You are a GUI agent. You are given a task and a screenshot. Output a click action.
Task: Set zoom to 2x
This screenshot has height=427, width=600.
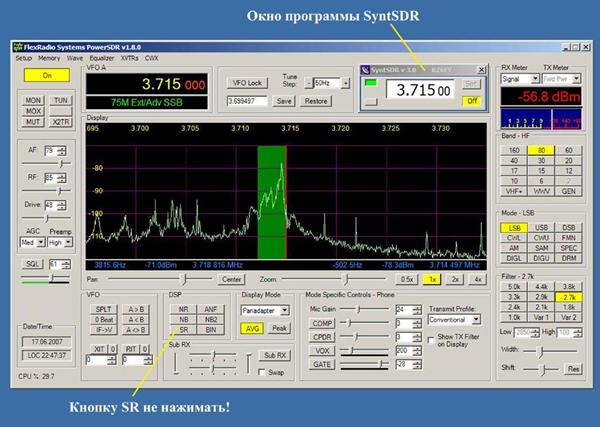[455, 279]
